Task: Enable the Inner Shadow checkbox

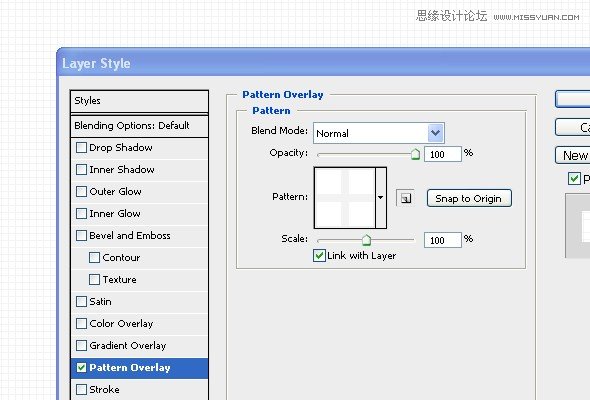Action: pyautogui.click(x=81, y=169)
